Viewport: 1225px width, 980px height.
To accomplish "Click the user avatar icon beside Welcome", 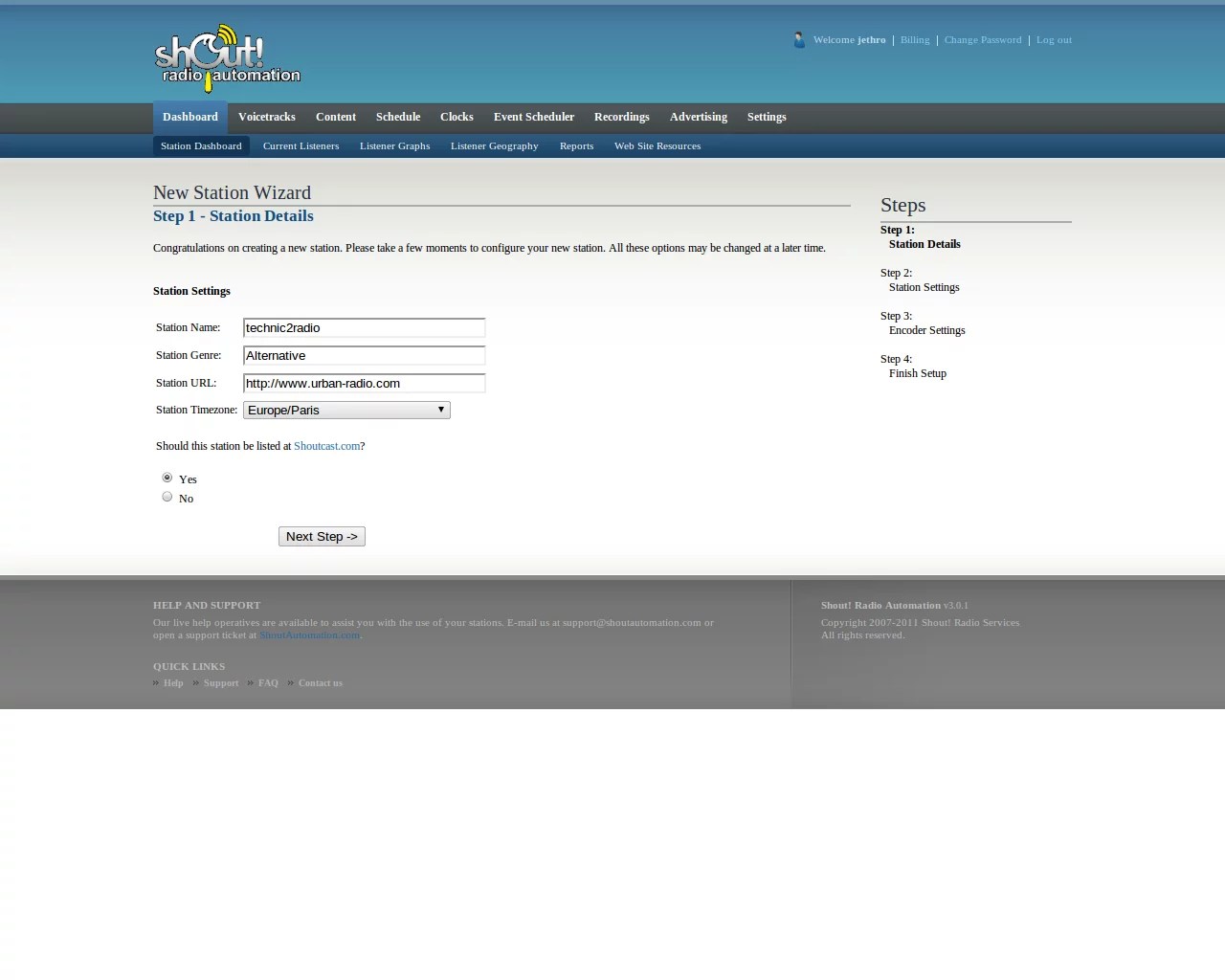I will 799,40.
